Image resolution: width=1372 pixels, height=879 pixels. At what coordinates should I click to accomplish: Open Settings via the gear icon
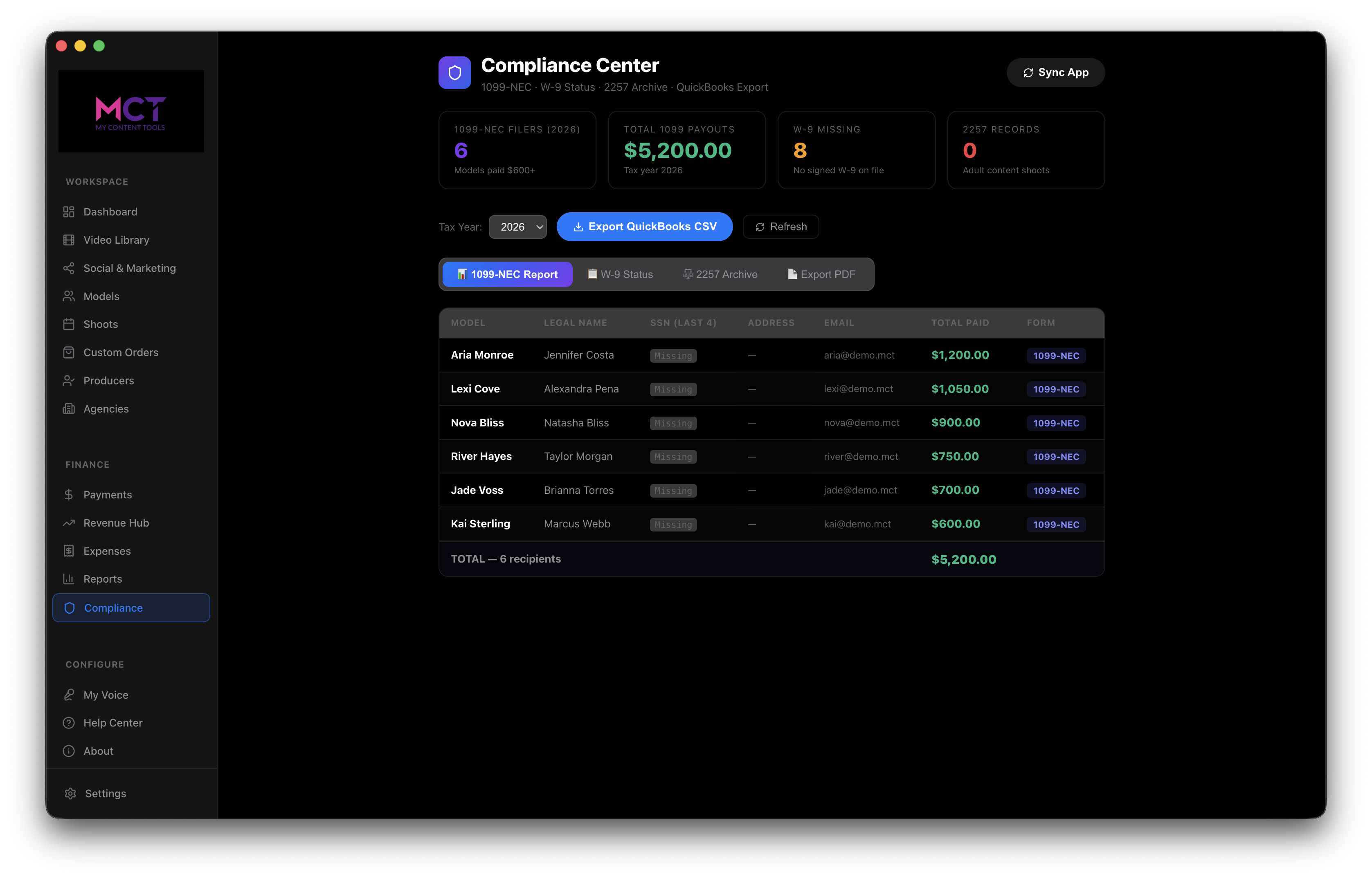(x=70, y=794)
